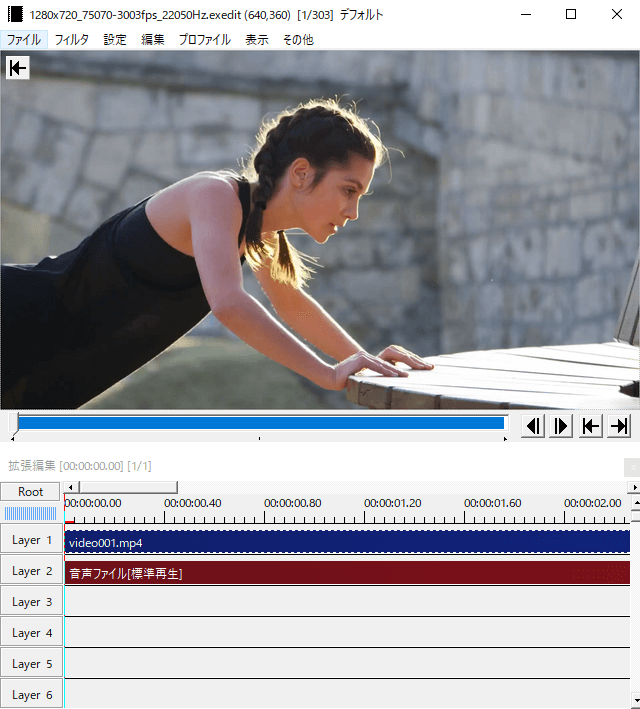Minimize the AviUtl main window
Screen dimensions: 640x709
click(x=526, y=14)
